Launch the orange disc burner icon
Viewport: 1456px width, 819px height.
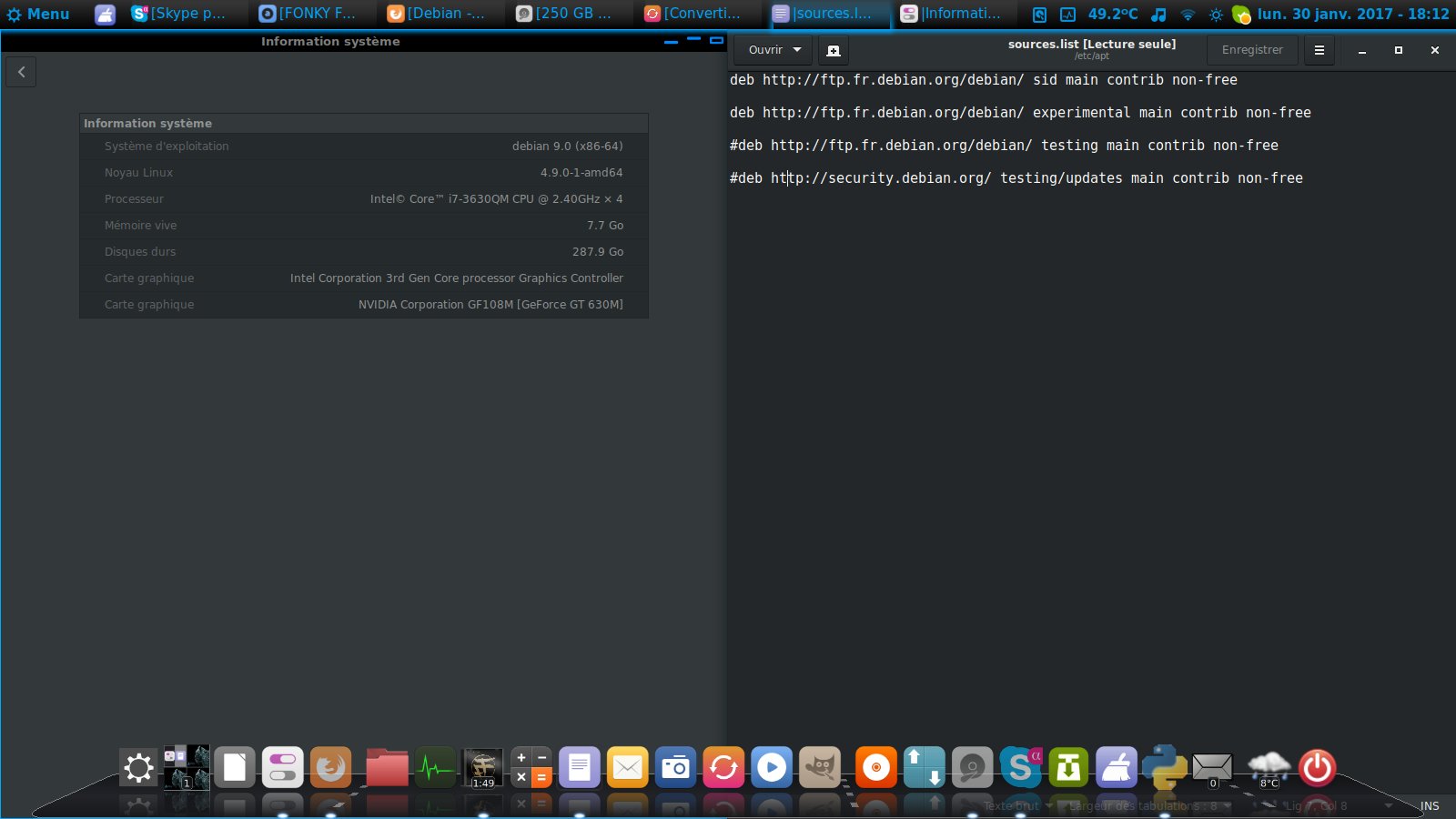point(876,768)
